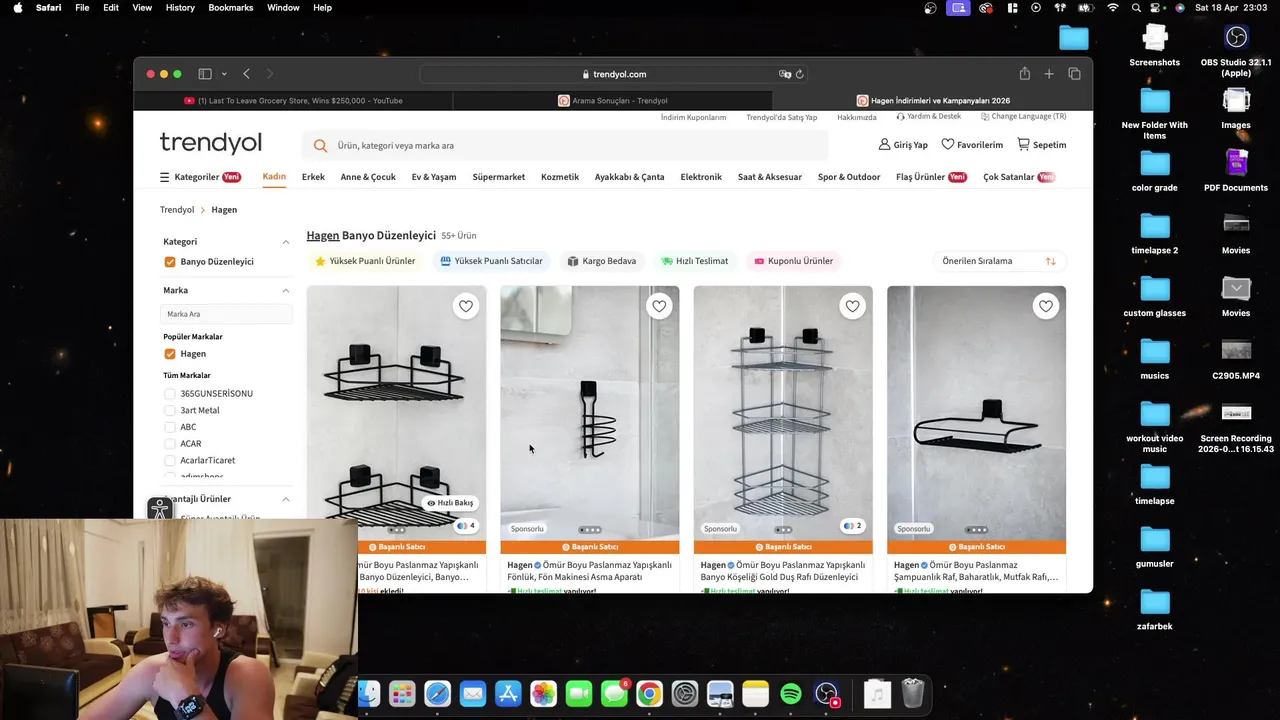Reload page with the refresh icon
1280x720 pixels.
(x=800, y=74)
